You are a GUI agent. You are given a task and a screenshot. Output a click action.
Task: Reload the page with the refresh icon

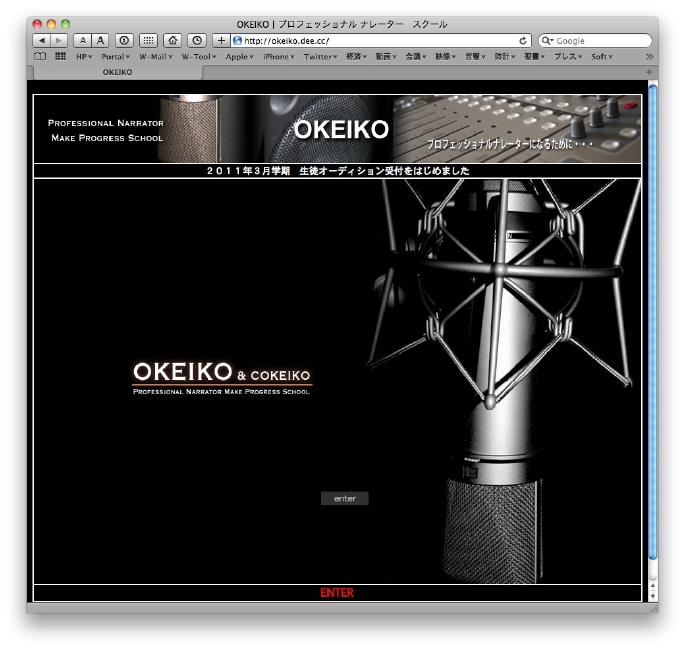pos(523,41)
